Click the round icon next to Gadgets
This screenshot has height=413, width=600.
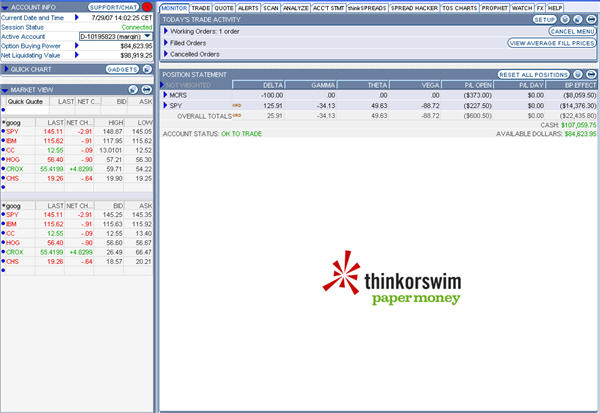pyautogui.click(x=146, y=69)
